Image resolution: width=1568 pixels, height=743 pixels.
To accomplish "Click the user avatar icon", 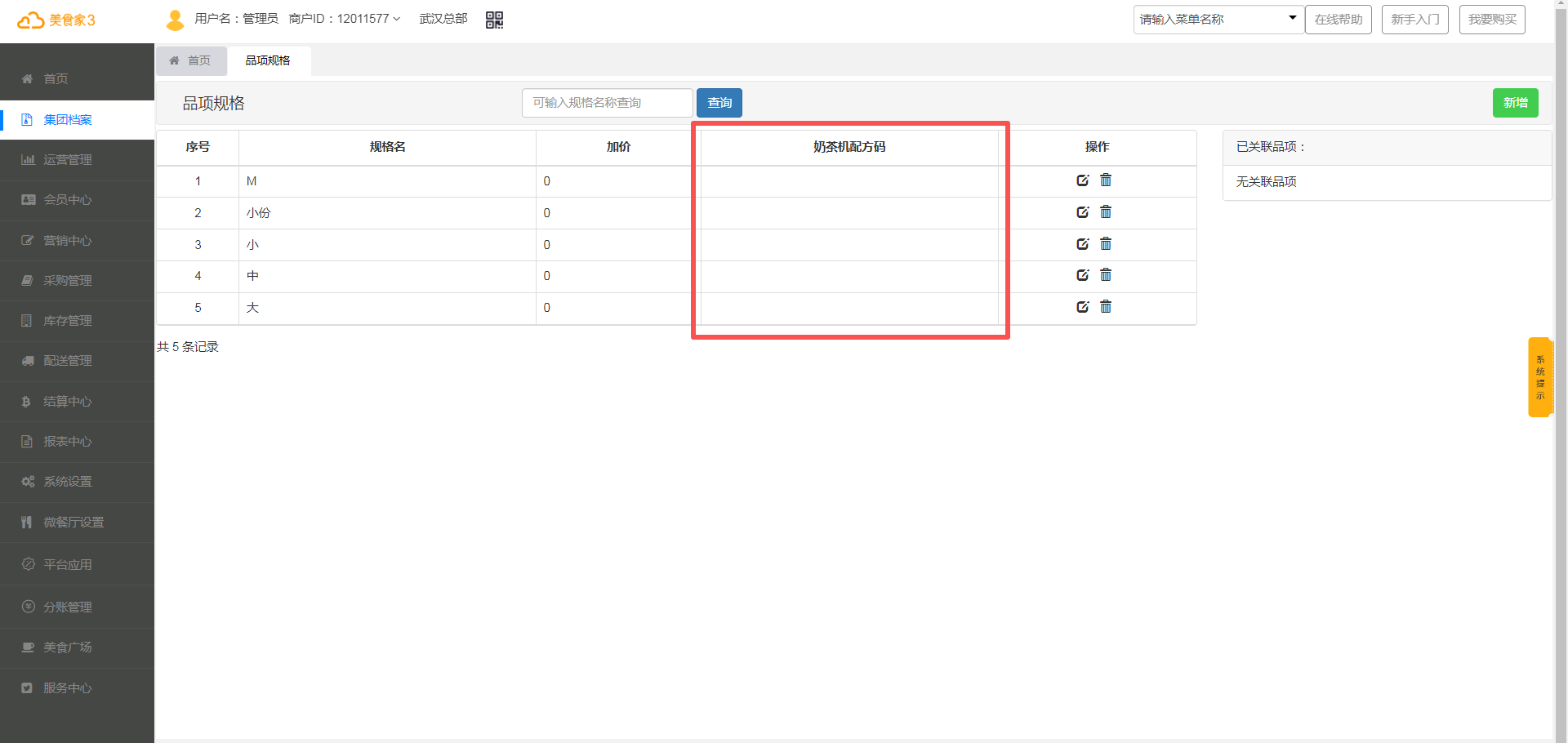I will [x=175, y=20].
